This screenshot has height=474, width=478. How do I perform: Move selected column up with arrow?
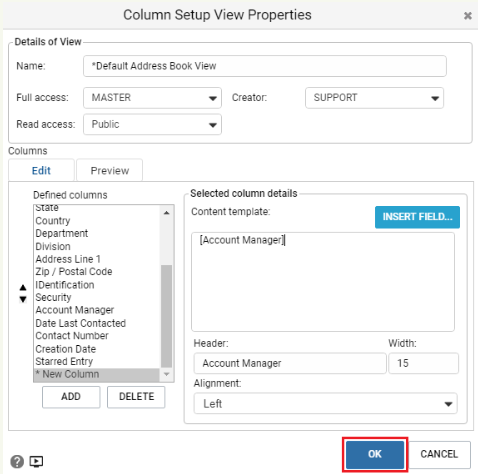click(23, 287)
